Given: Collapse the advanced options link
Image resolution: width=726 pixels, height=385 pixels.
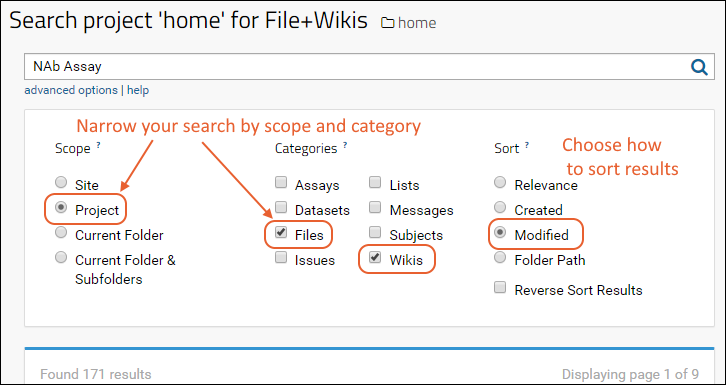Looking at the screenshot, I should tap(71, 90).
